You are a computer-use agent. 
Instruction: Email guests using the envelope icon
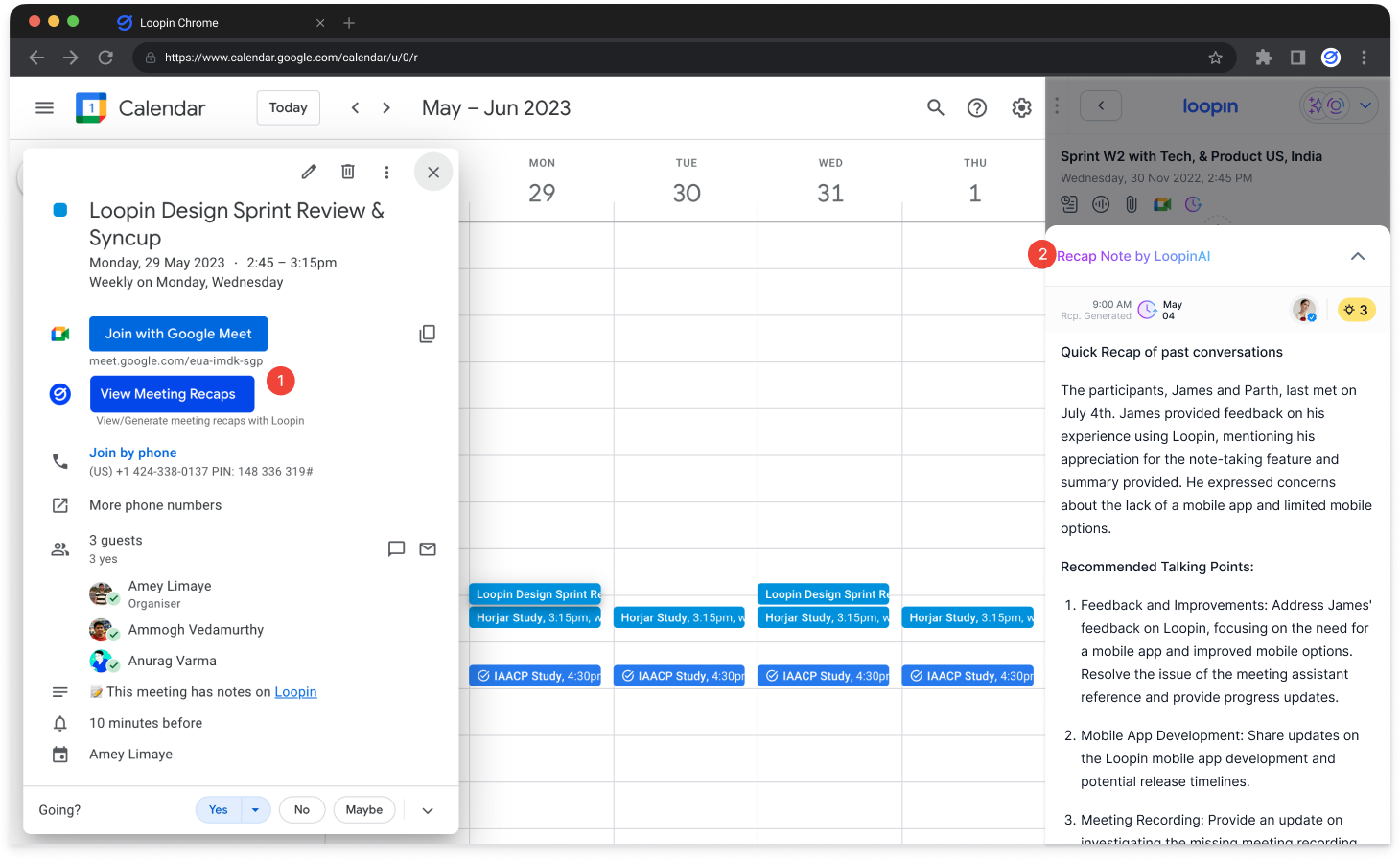pos(428,548)
